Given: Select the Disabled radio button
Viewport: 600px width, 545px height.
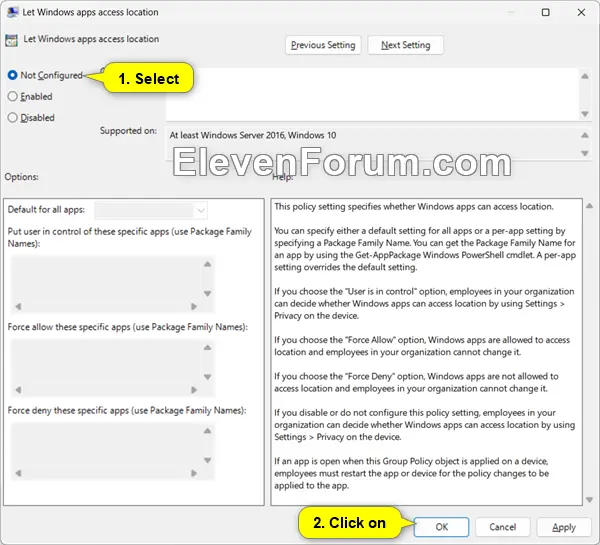Looking at the screenshot, I should [13, 117].
